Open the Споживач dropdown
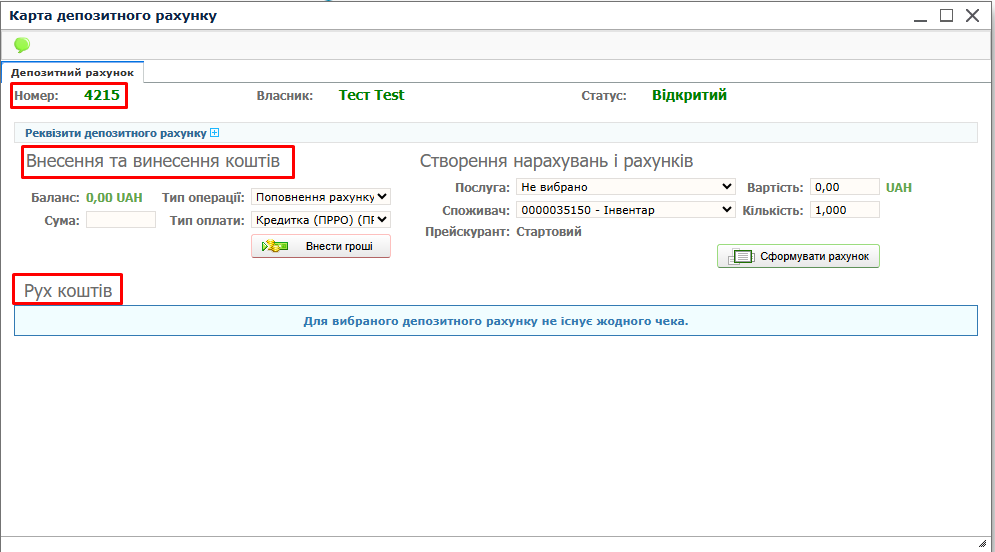This screenshot has height=552, width=995. 625,210
